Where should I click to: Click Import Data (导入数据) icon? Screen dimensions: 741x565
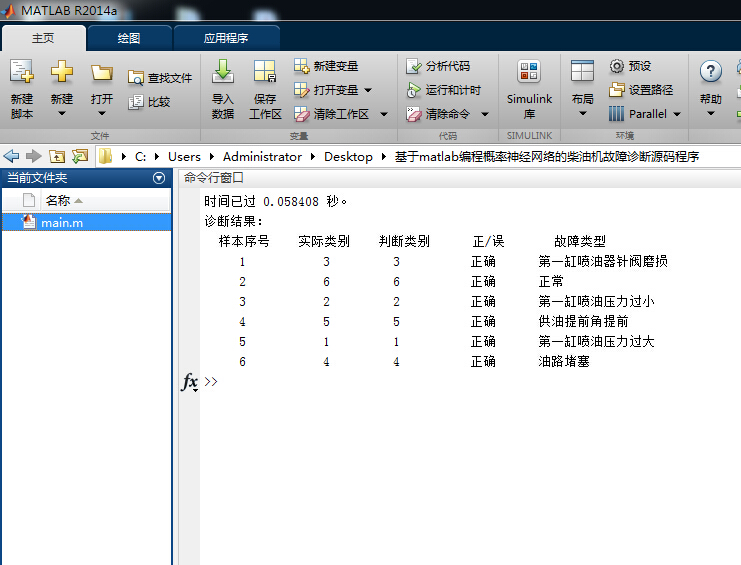[223, 71]
